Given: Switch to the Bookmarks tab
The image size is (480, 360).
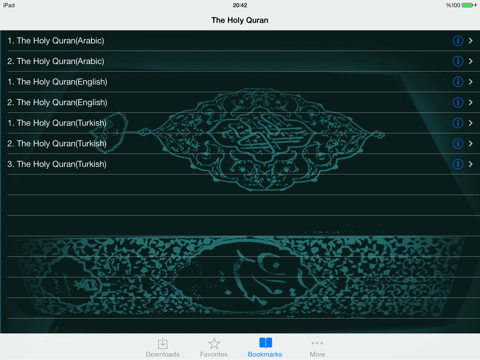Looking at the screenshot, I should click(x=265, y=347).
